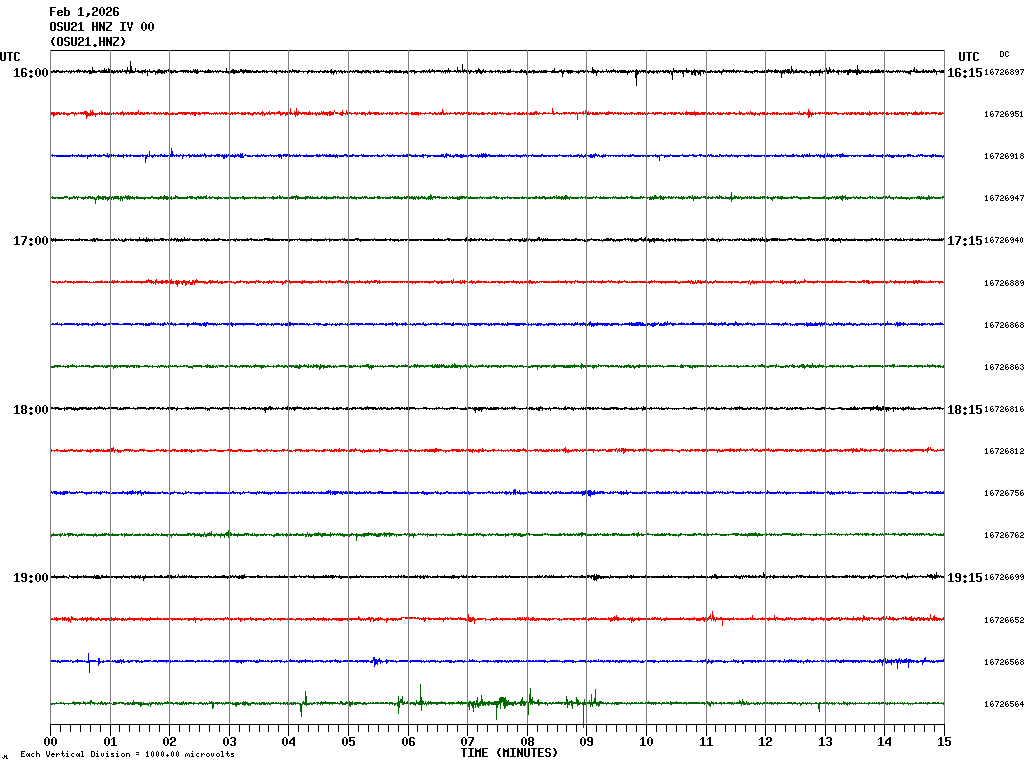This screenshot has width=1024, height=768.
Task: Click the 00 minute tick label
Action: click(51, 742)
